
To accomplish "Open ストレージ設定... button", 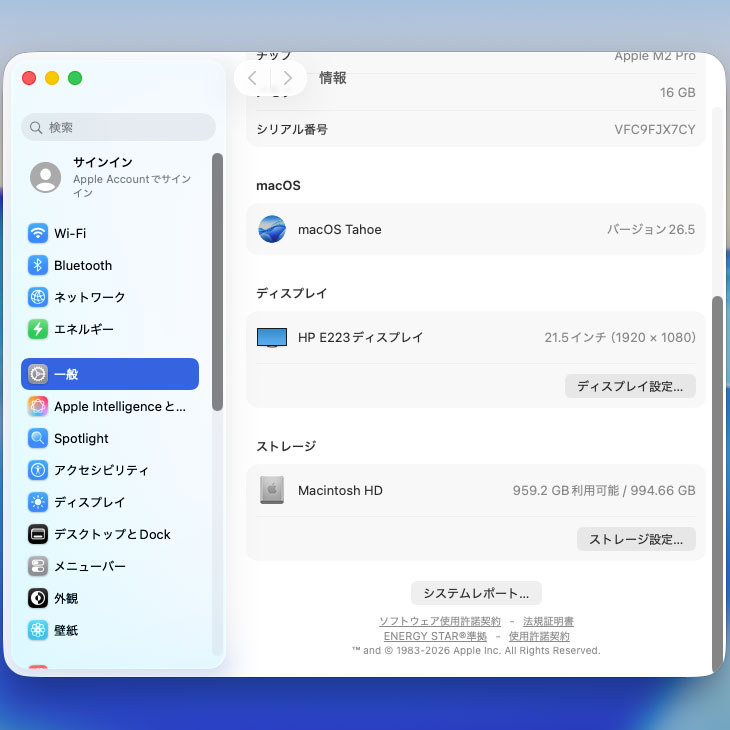I will 636,539.
